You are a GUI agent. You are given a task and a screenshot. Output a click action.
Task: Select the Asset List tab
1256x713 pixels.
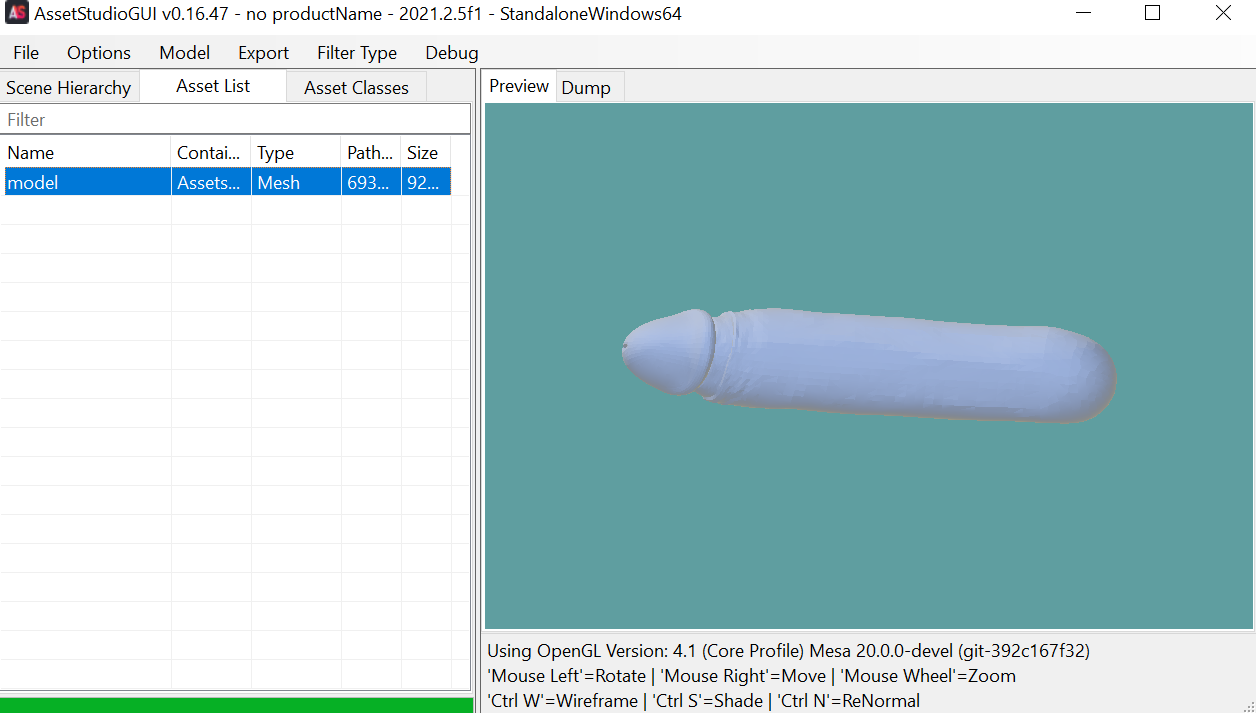tap(213, 86)
